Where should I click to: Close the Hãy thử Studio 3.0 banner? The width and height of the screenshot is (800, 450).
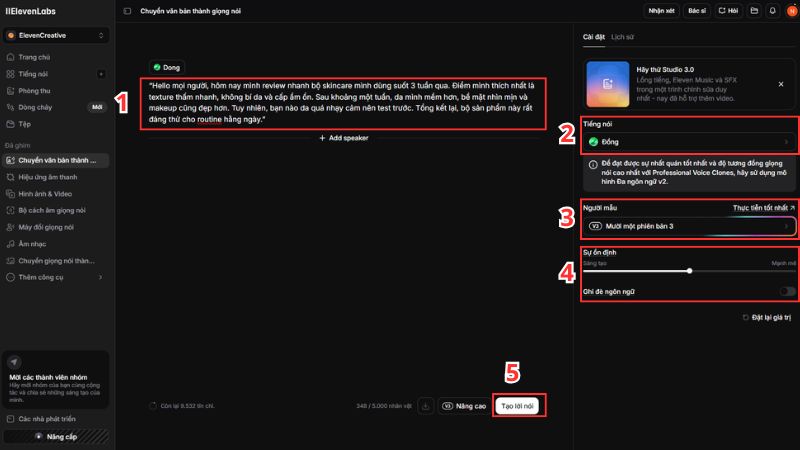point(781,84)
